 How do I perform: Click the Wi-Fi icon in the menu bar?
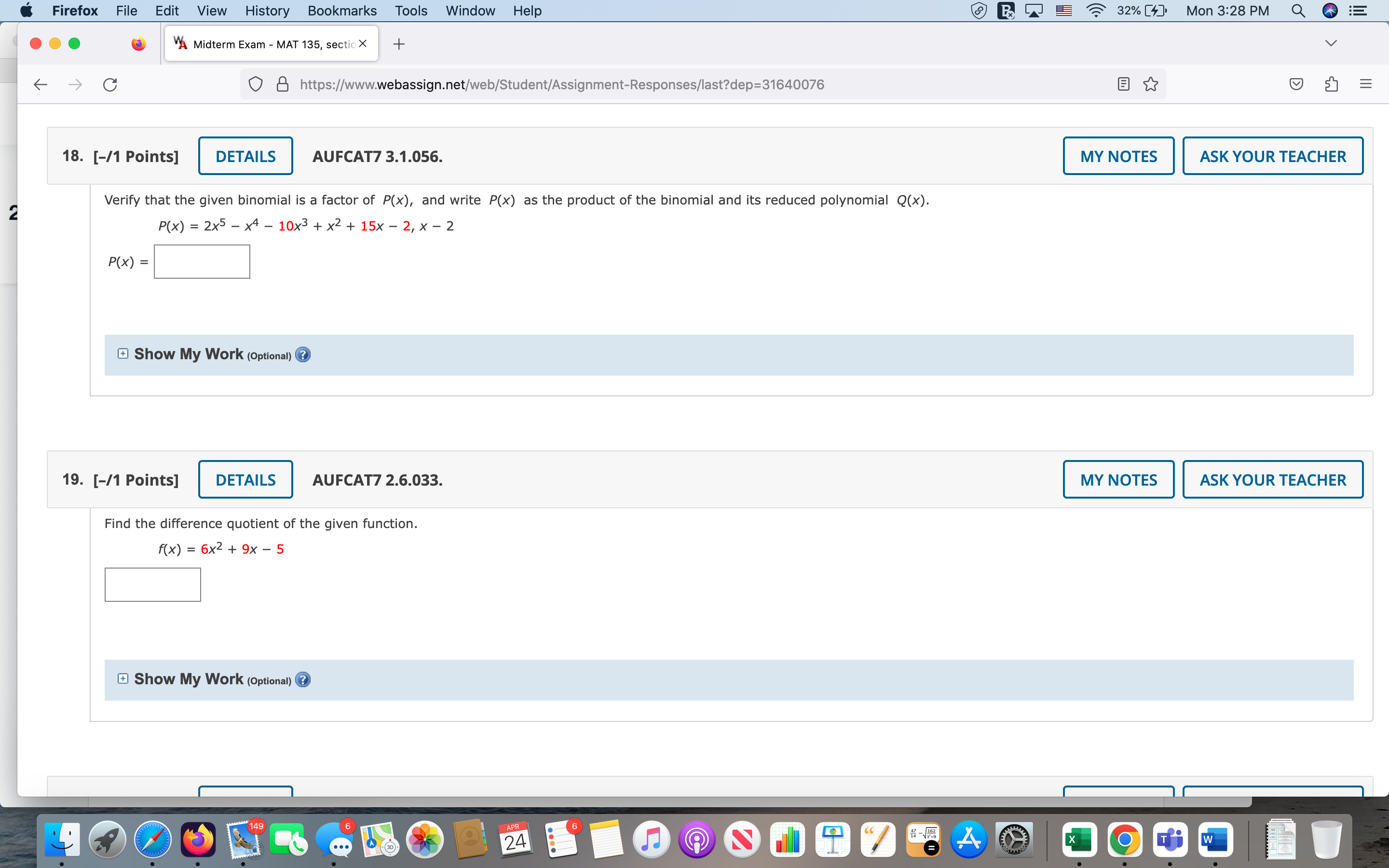click(x=1096, y=10)
